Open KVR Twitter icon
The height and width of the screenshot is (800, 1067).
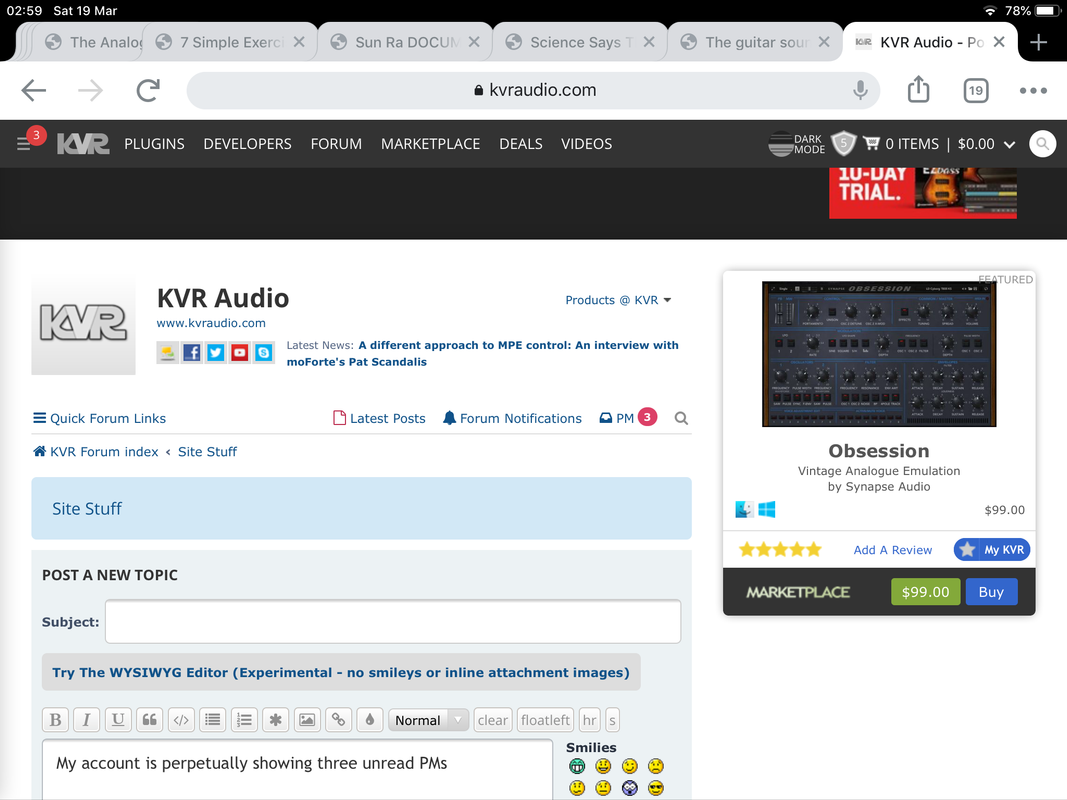pyautogui.click(x=216, y=352)
